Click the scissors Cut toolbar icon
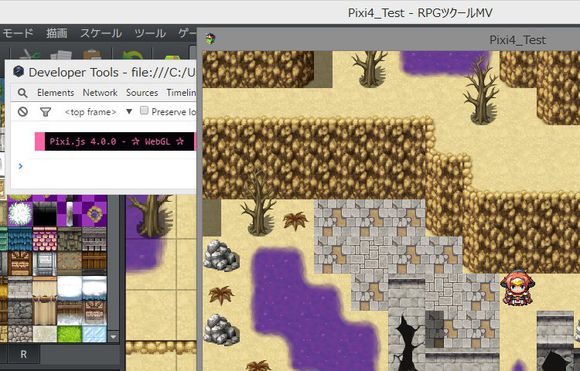The width and height of the screenshot is (580, 371). 30,55
